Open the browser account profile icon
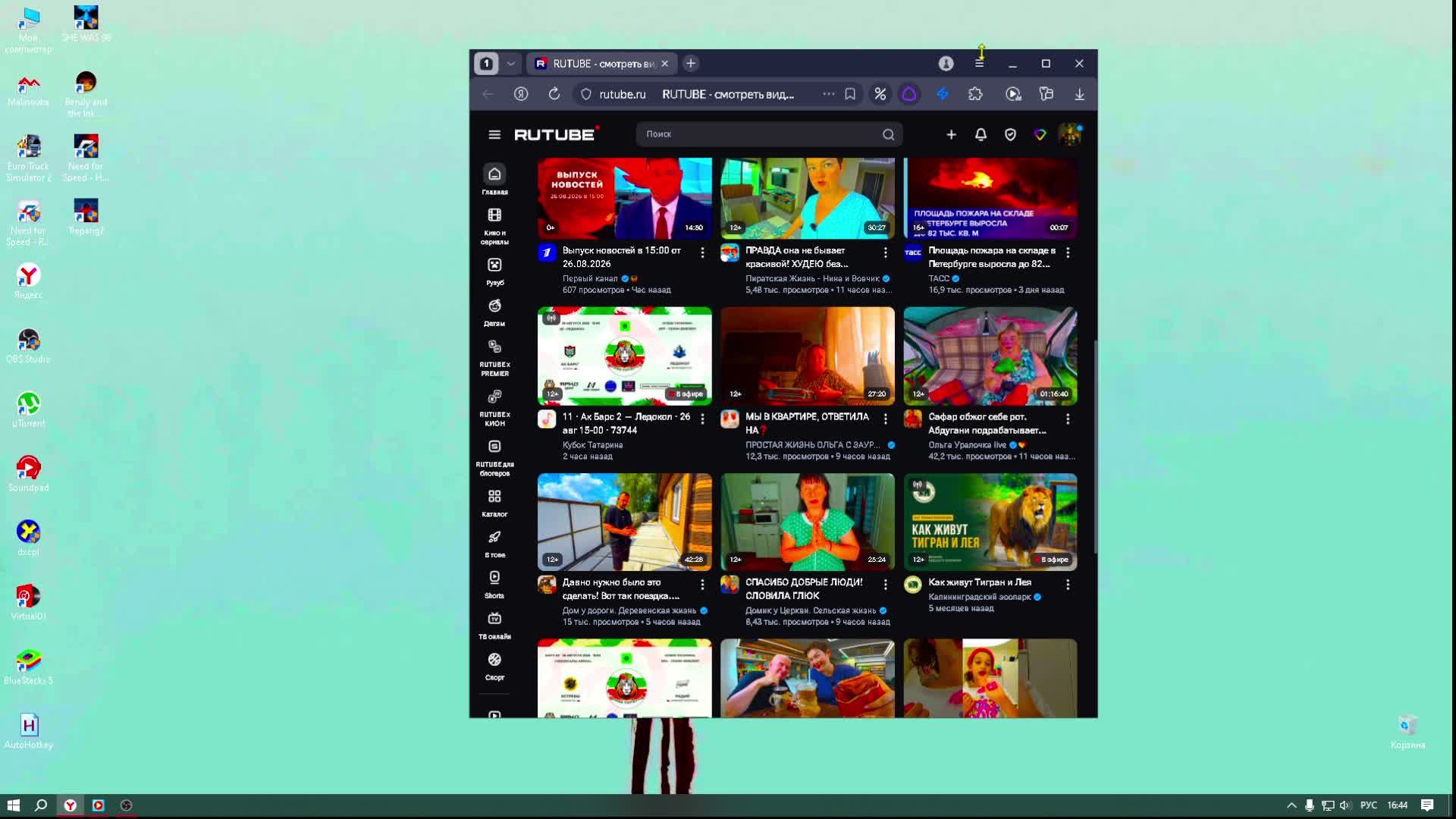This screenshot has height=819, width=1456. tap(946, 64)
